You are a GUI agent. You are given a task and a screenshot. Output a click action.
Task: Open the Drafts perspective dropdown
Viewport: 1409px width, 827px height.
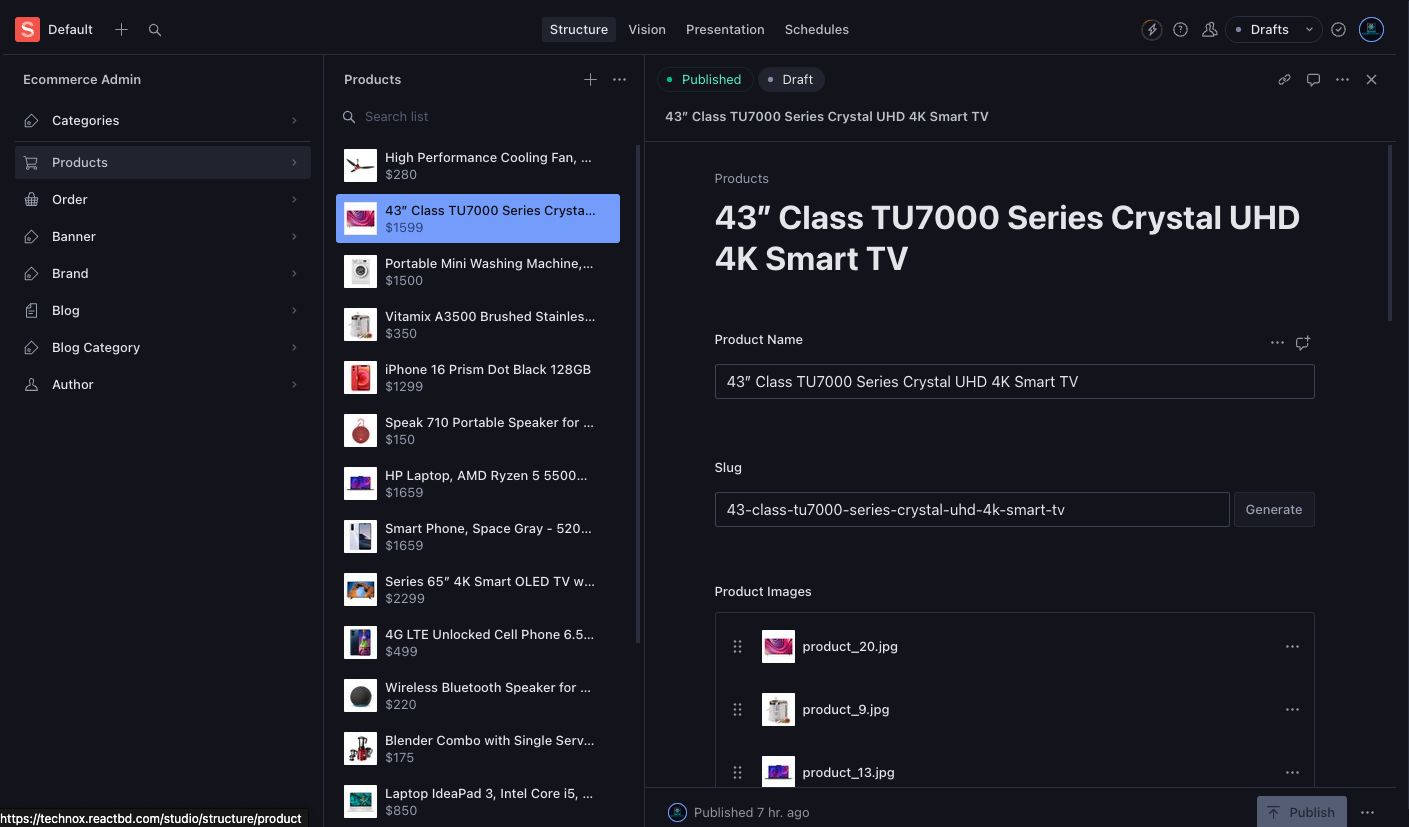tap(1274, 30)
